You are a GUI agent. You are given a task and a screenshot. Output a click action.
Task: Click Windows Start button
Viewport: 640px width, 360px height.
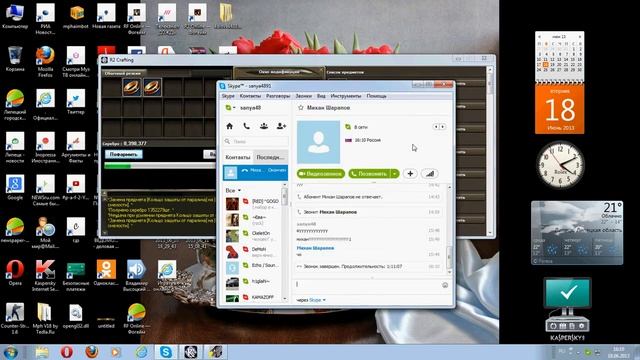click(x=11, y=352)
